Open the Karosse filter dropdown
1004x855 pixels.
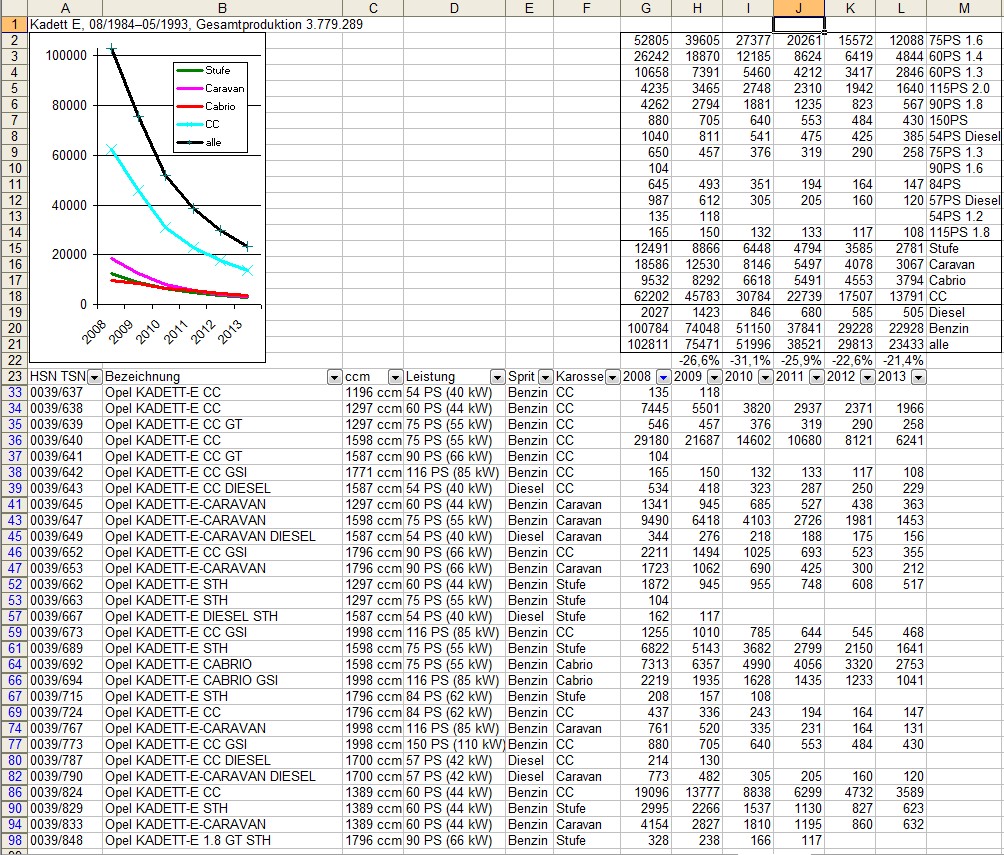[x=613, y=377]
